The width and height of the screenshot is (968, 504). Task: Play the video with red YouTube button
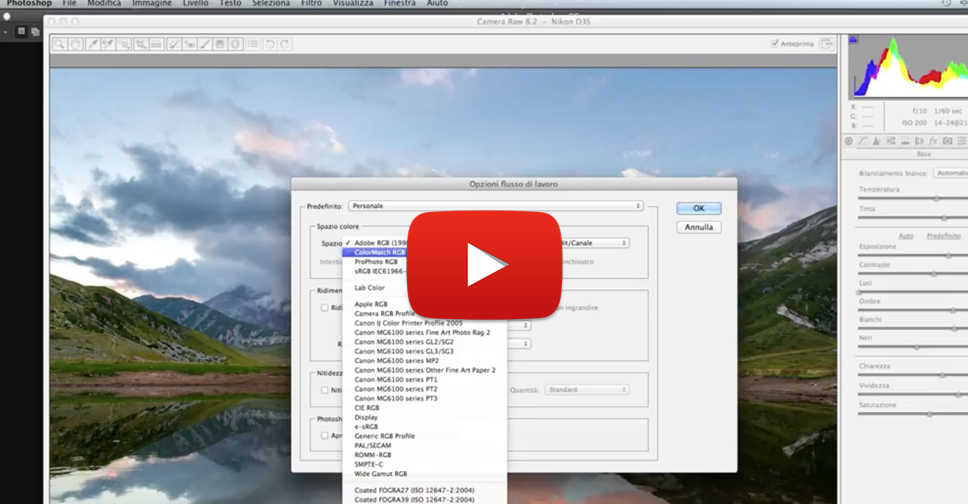485,264
